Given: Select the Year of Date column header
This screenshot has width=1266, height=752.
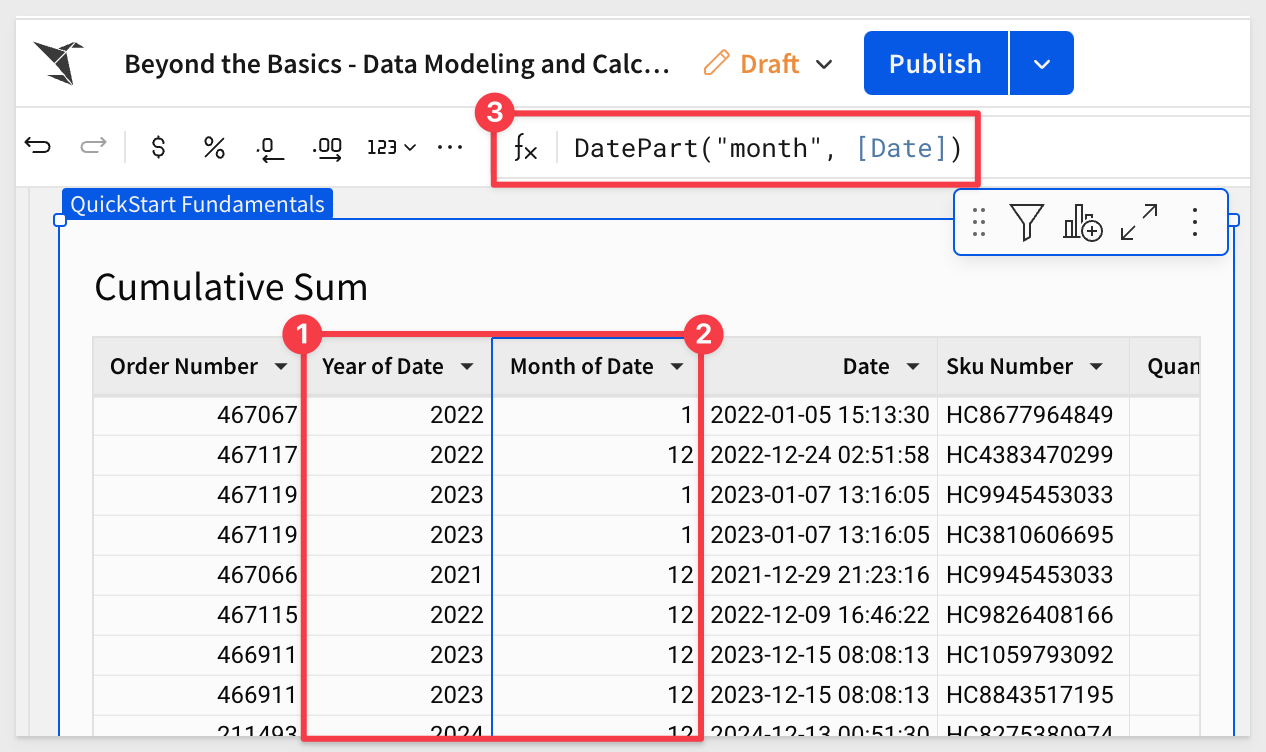Looking at the screenshot, I should click(x=398, y=367).
